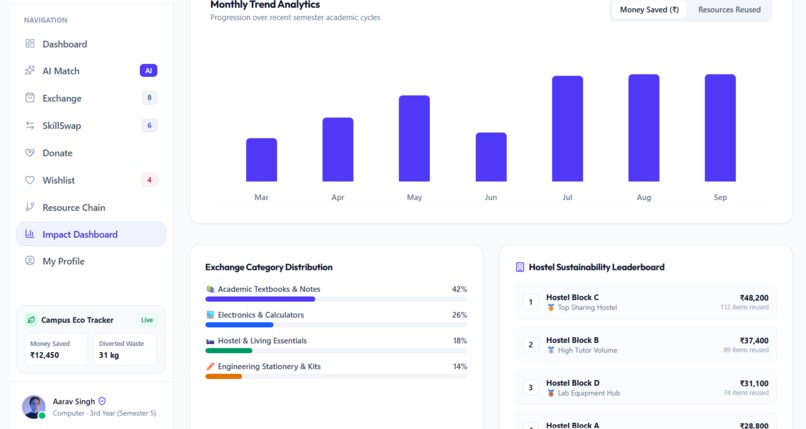Switch chart to Resources Reused
Viewport: 806px width, 429px height.
coord(729,10)
